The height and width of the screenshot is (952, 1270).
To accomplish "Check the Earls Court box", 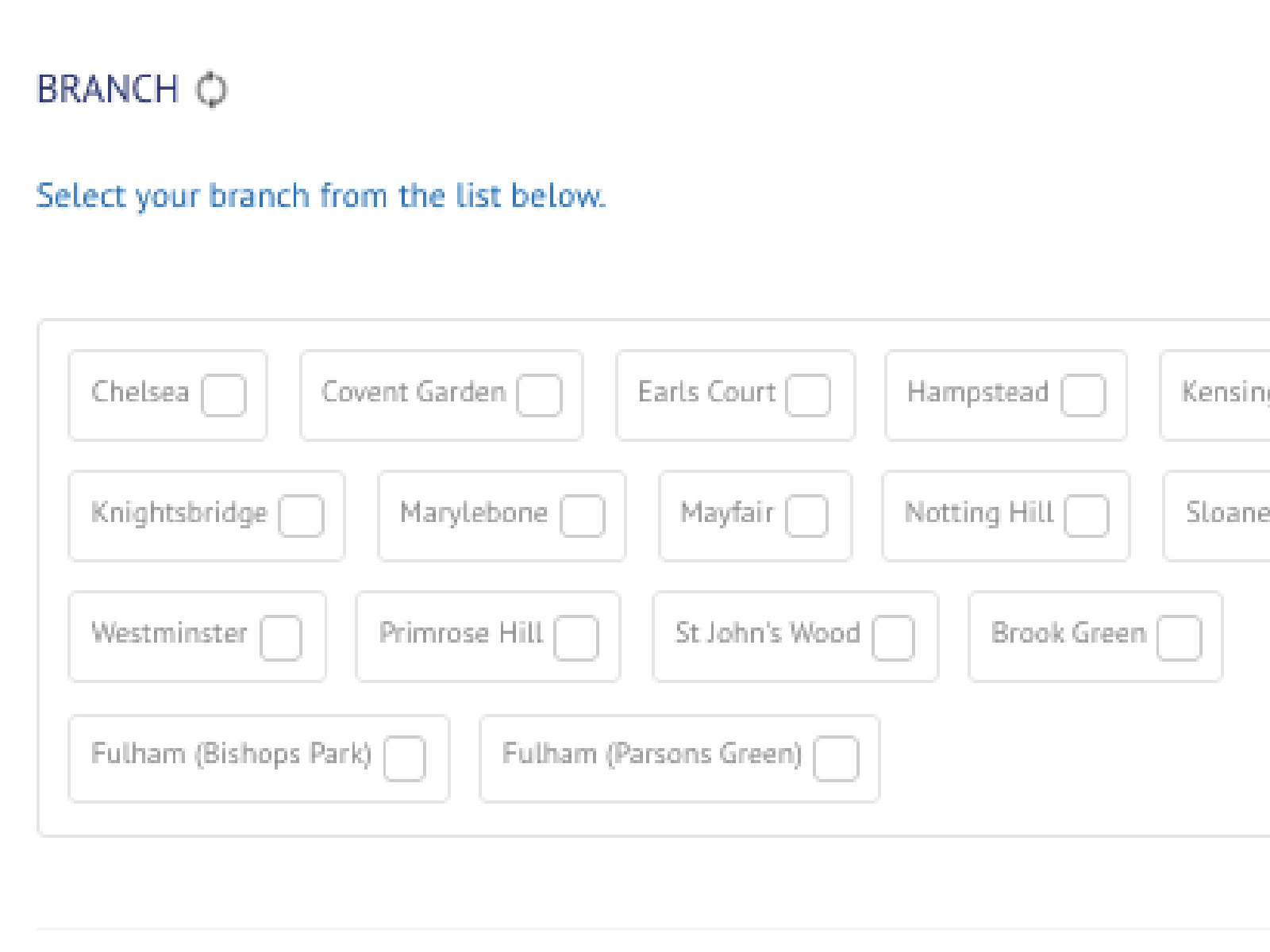I will click(808, 395).
